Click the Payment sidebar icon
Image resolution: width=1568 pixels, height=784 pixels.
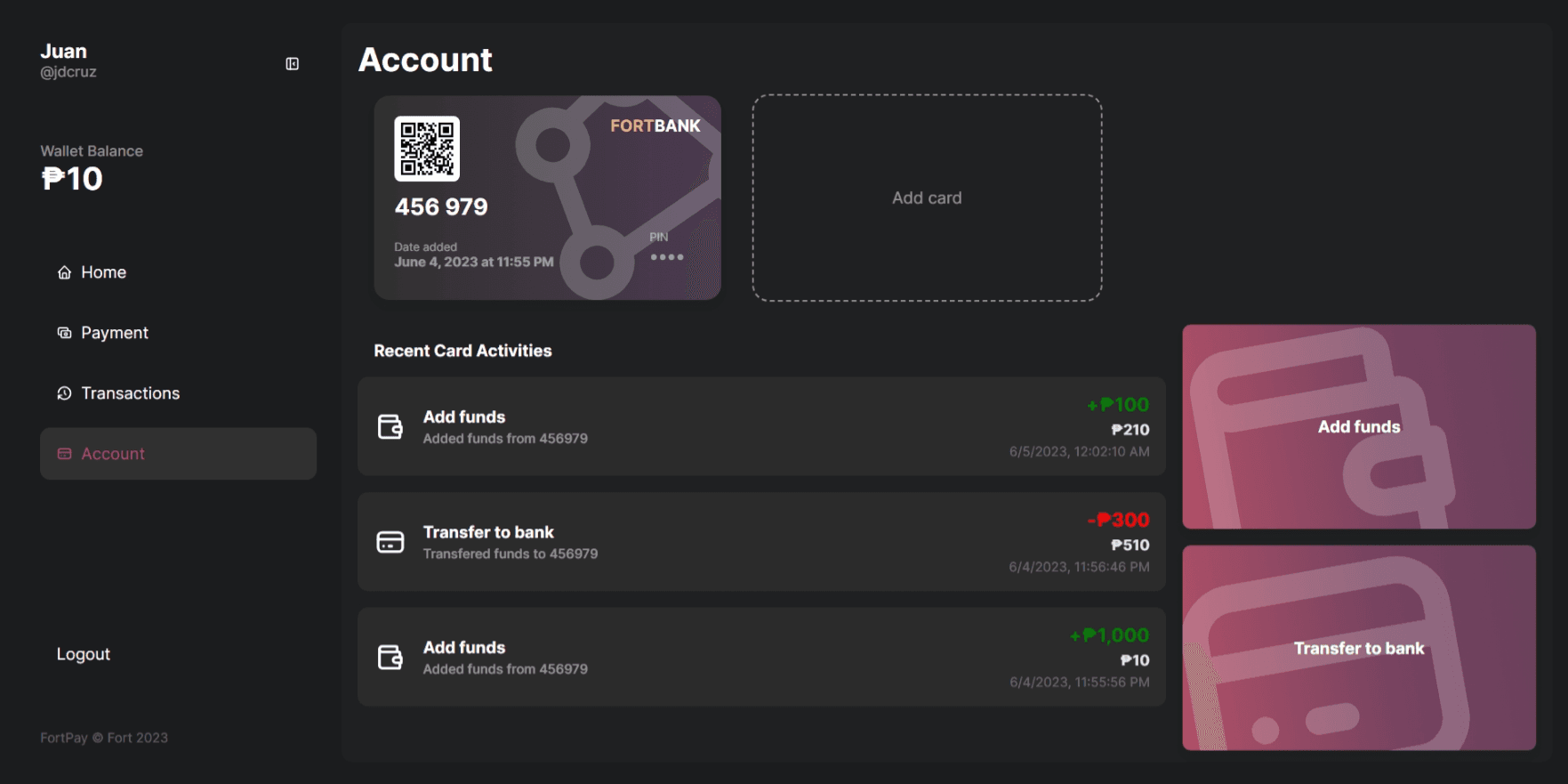[x=64, y=333]
